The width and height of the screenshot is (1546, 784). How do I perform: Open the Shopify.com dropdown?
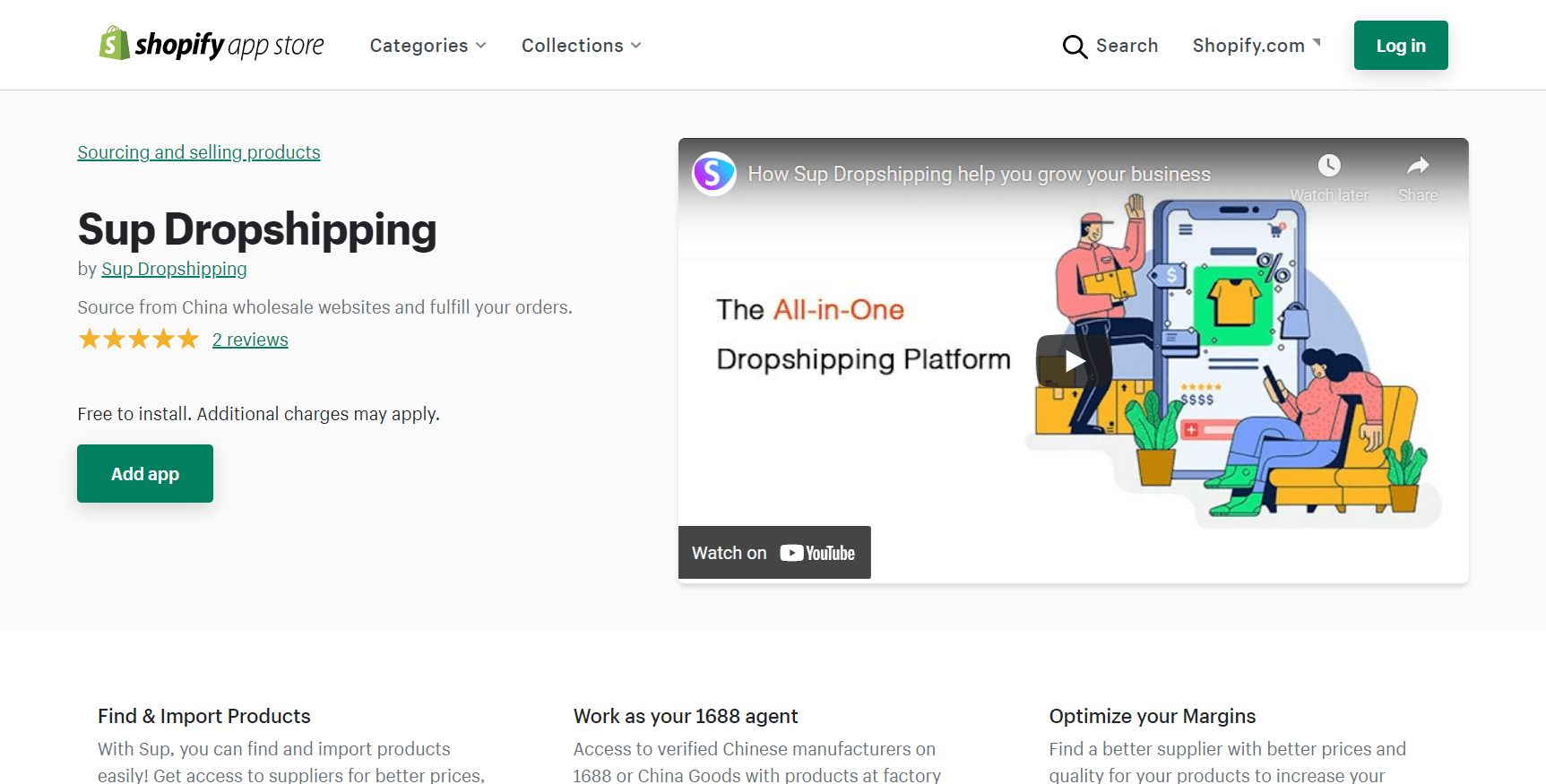(1256, 46)
